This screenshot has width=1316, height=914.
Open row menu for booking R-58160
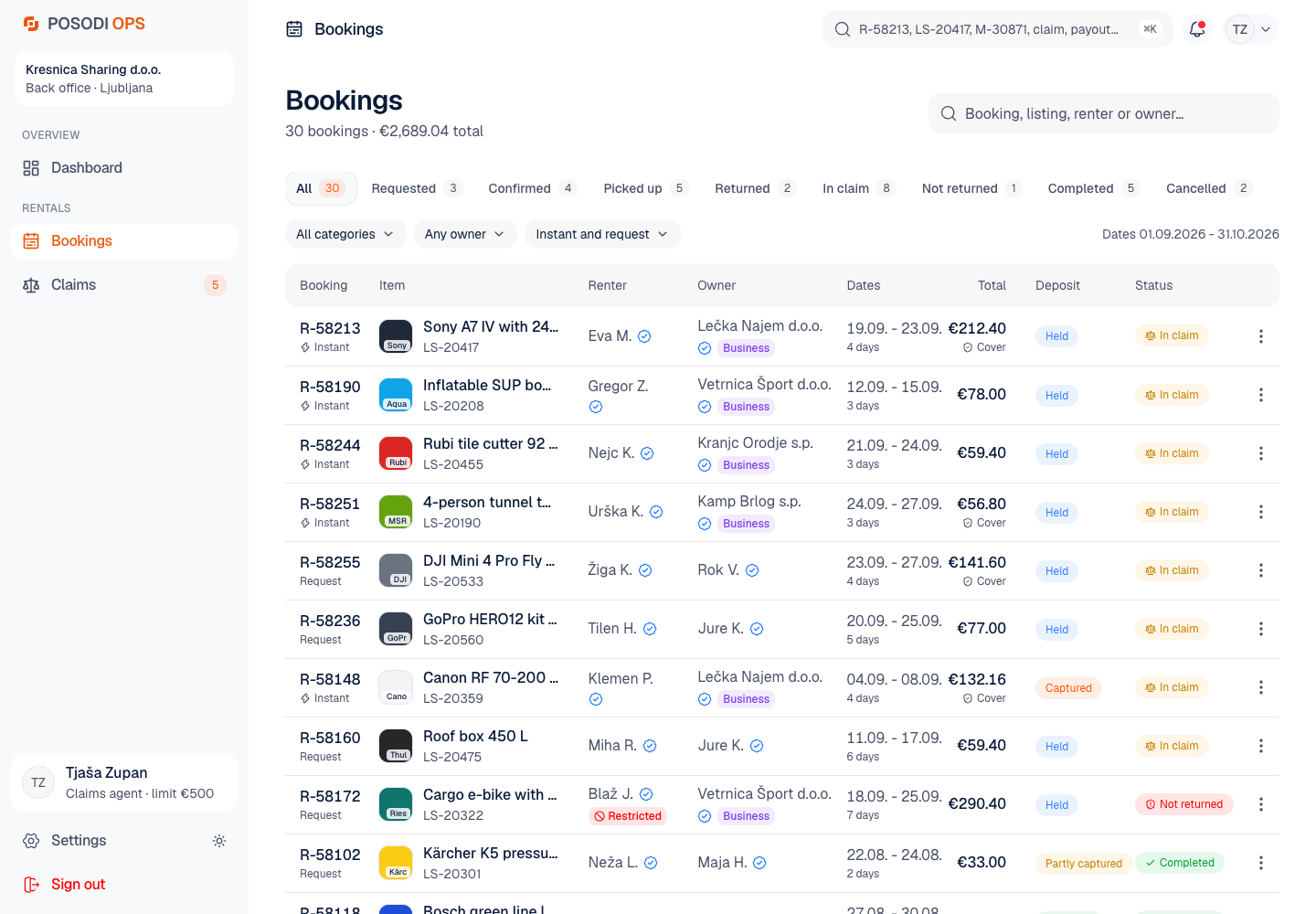pyautogui.click(x=1261, y=746)
